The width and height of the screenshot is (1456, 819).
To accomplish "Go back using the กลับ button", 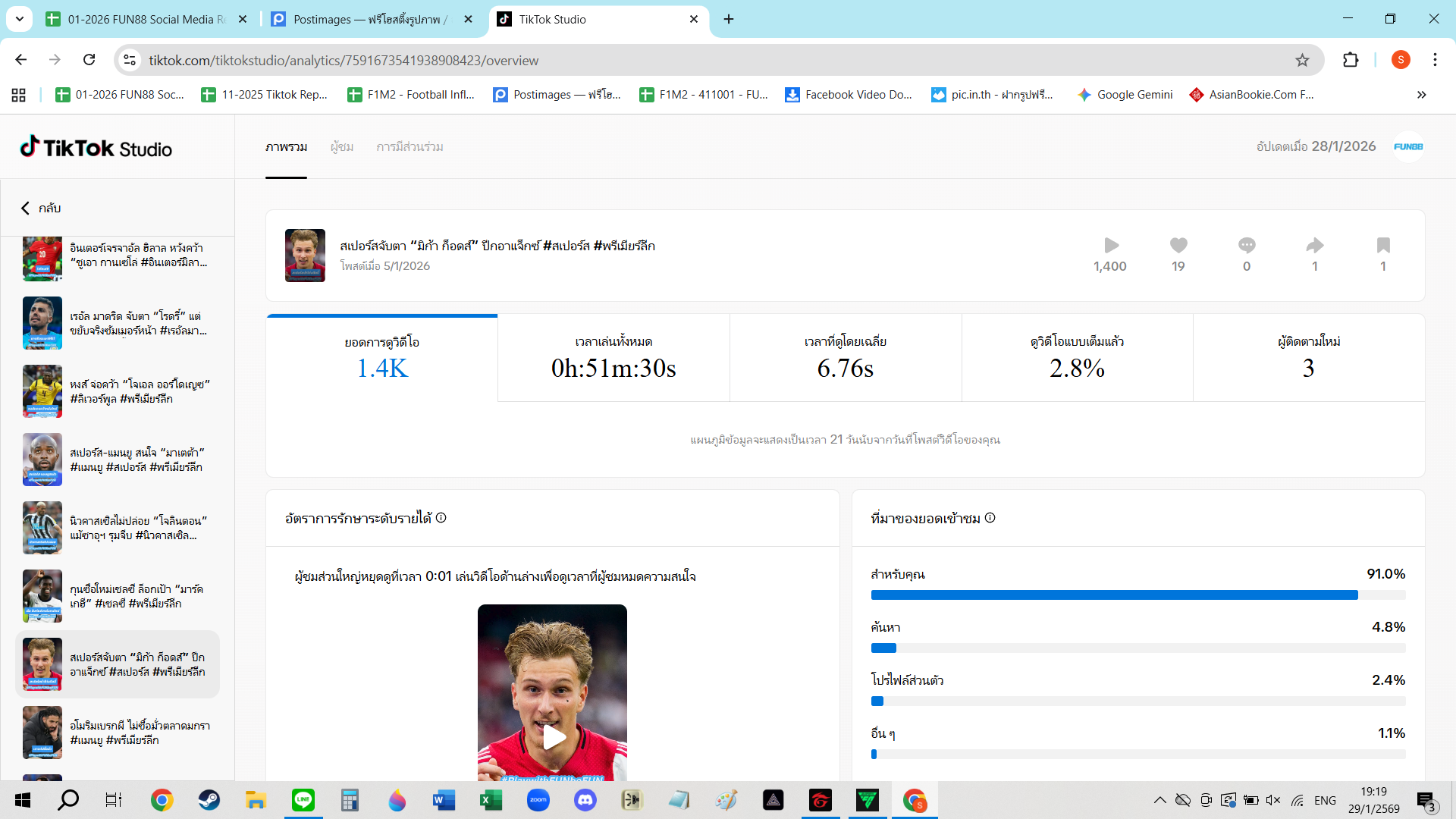I will pyautogui.click(x=41, y=208).
